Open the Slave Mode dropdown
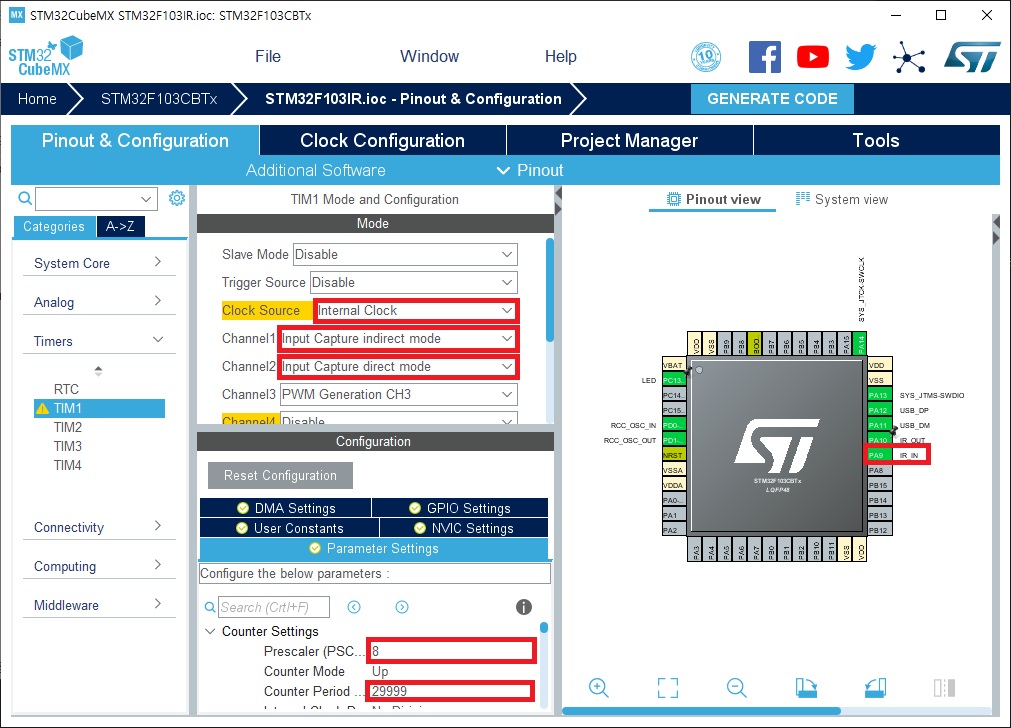The width and height of the screenshot is (1011, 728). [x=405, y=254]
